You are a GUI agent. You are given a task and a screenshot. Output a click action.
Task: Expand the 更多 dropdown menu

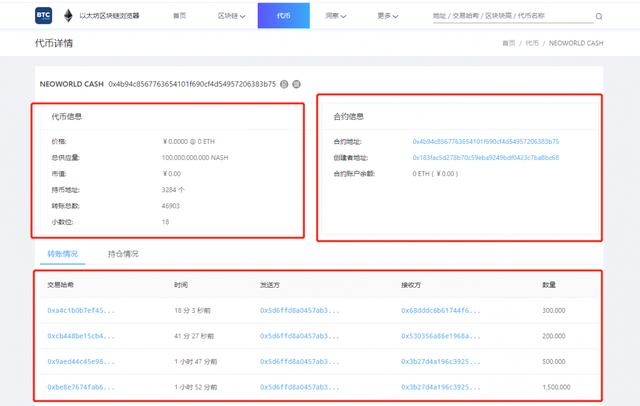[387, 16]
